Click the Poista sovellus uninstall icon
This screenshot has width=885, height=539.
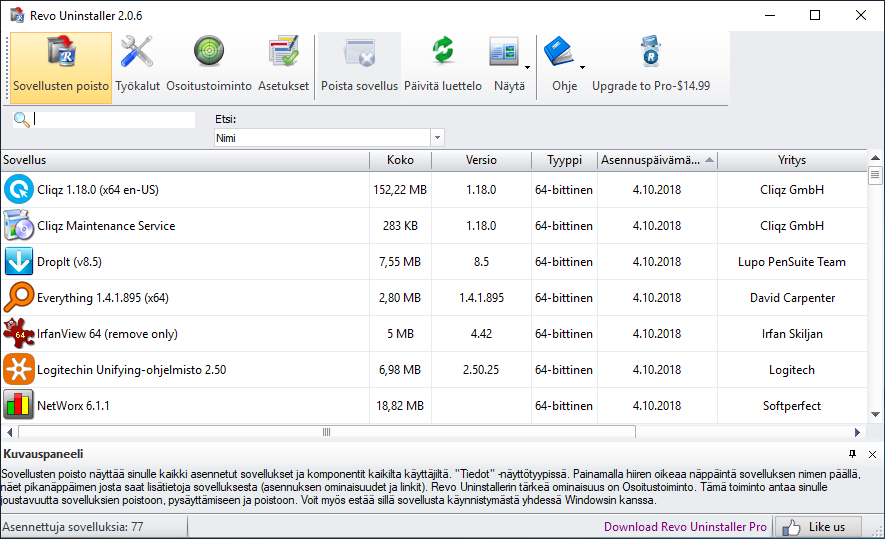click(359, 53)
